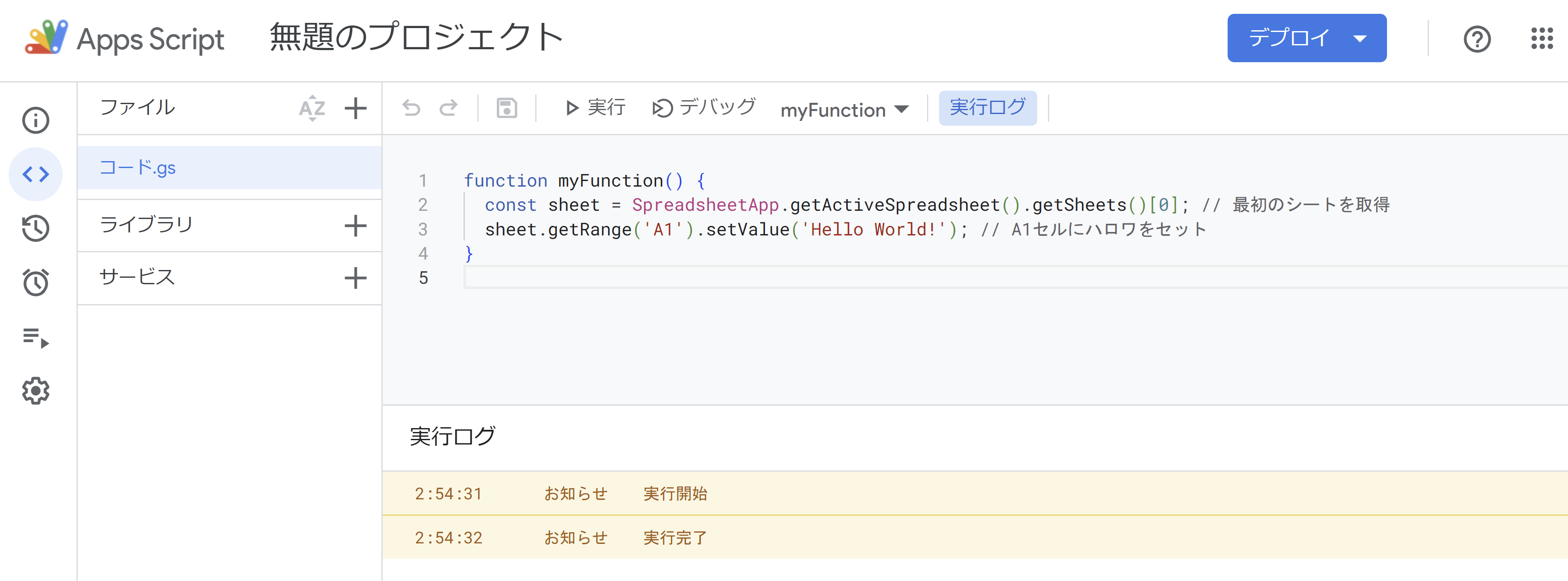
Task: Select the Editor code icon in sidebar
Action: [x=35, y=174]
